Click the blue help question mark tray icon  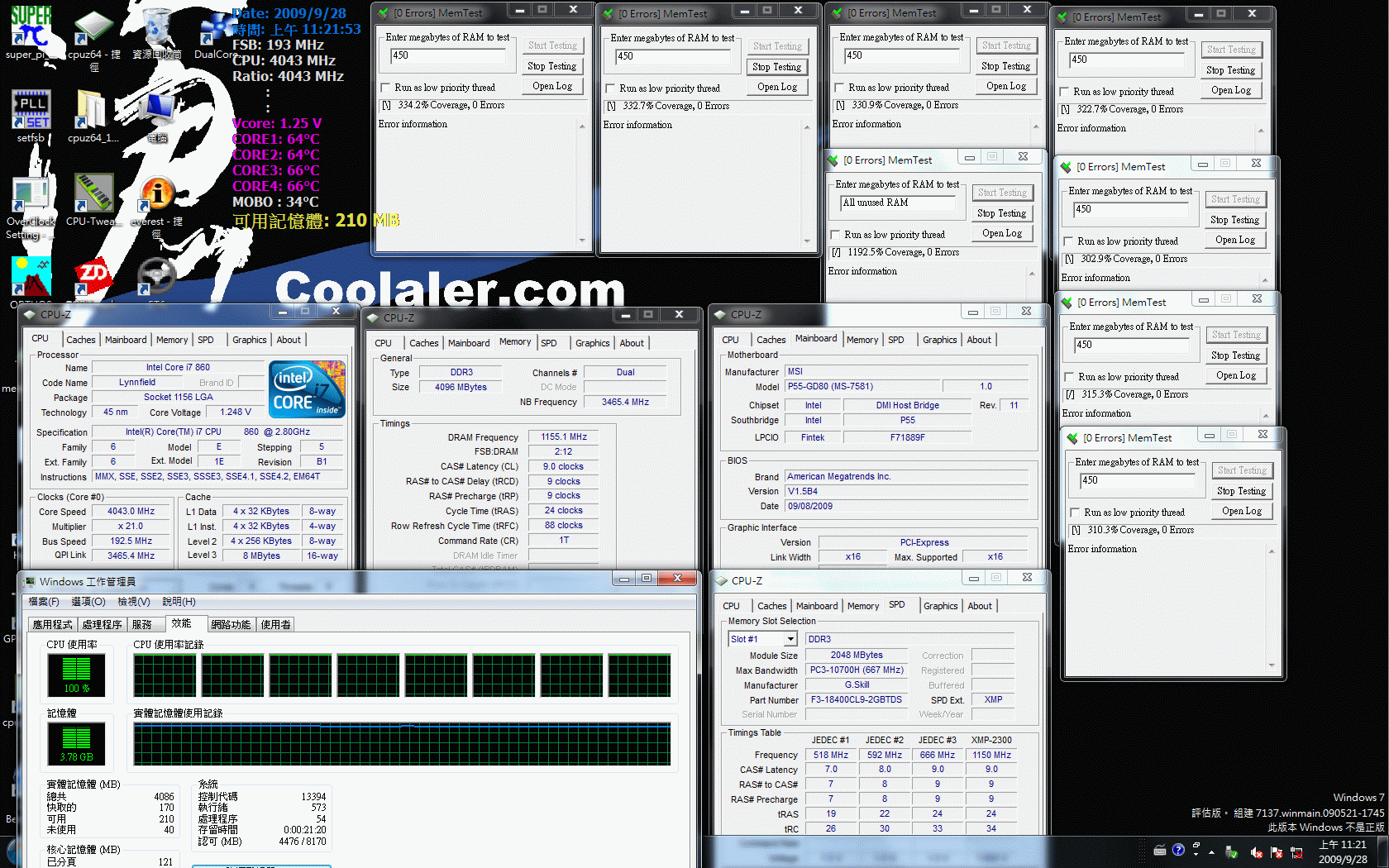click(1178, 850)
